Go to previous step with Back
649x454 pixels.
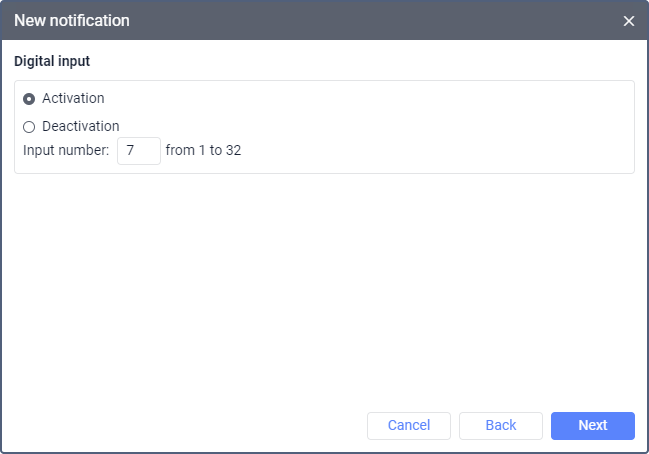(500, 426)
